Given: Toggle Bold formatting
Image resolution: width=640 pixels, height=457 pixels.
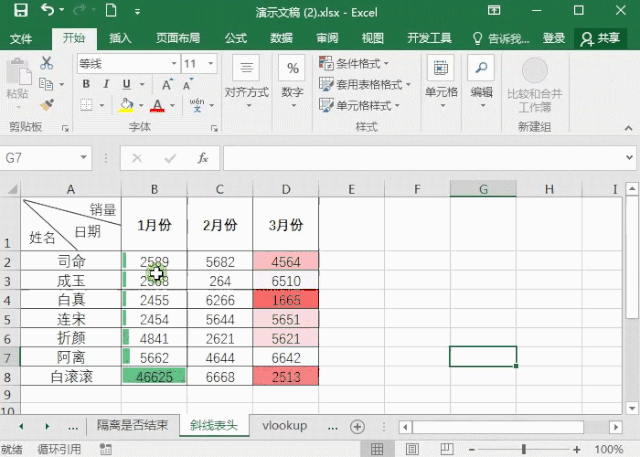Looking at the screenshot, I should (86, 84).
